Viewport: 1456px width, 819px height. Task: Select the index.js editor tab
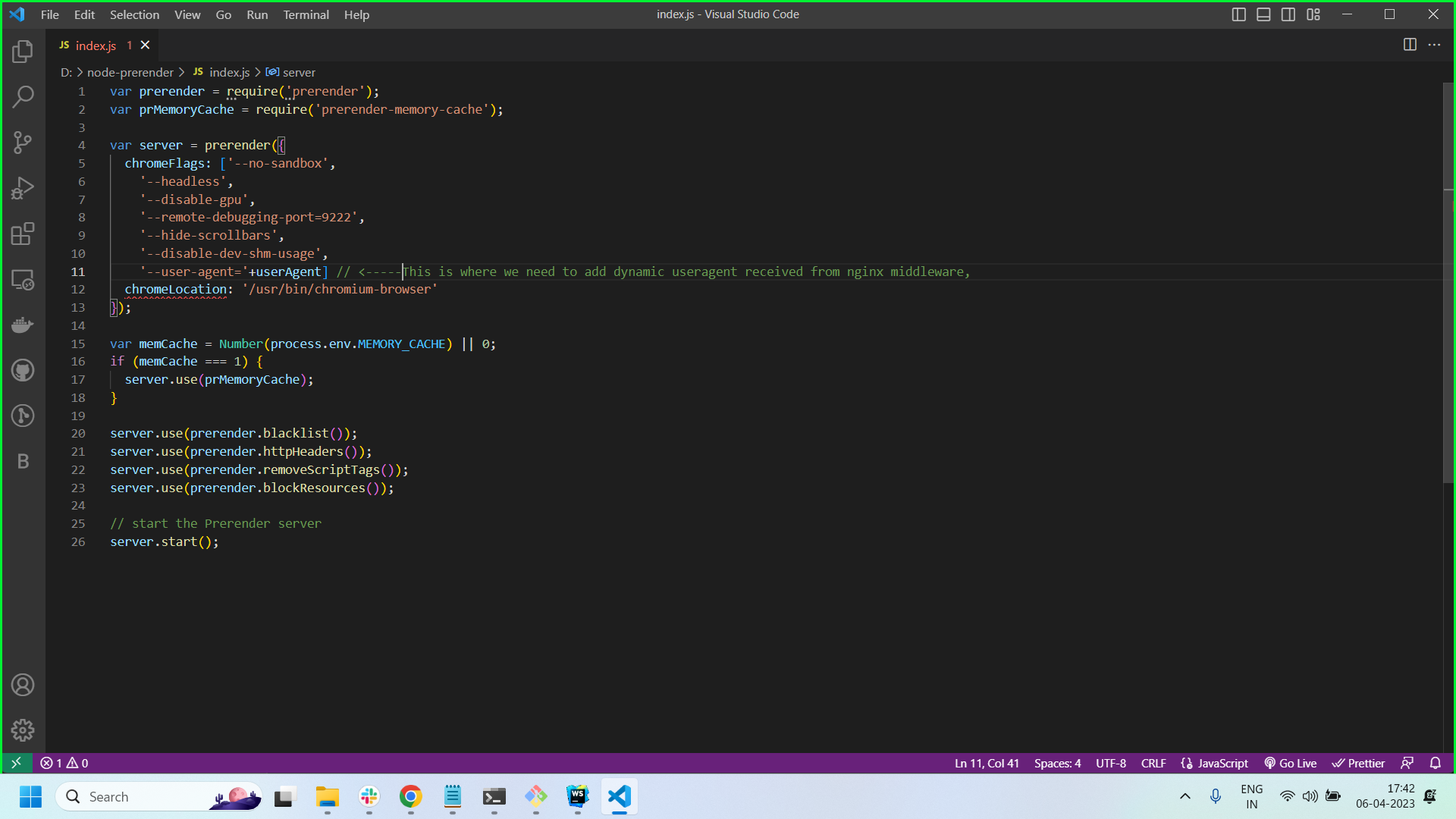click(96, 45)
